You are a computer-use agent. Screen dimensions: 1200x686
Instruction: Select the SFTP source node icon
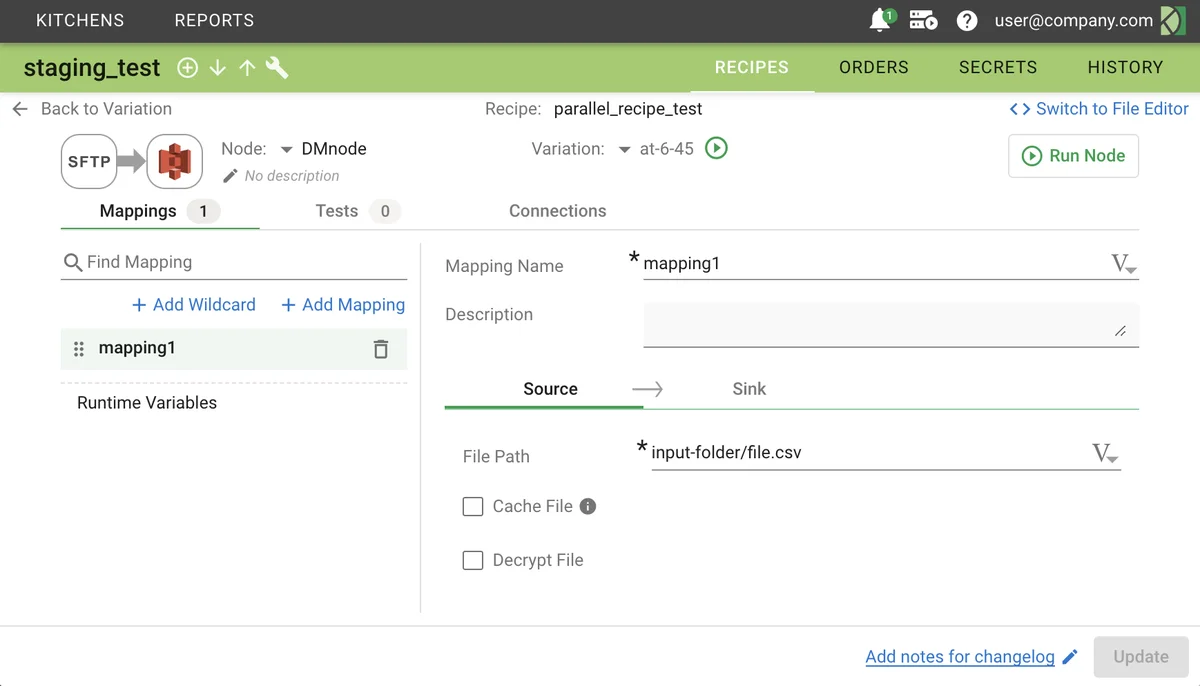pos(88,161)
